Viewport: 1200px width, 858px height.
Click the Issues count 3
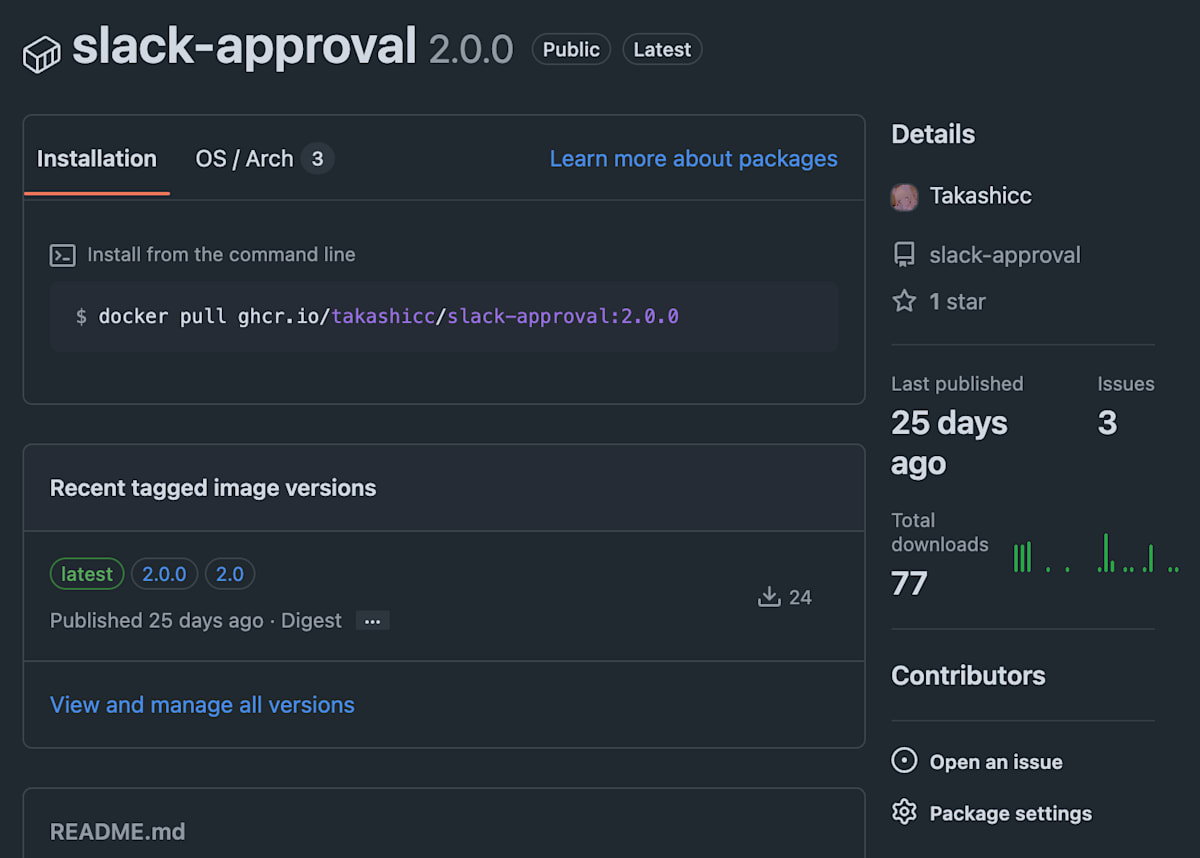(1107, 423)
